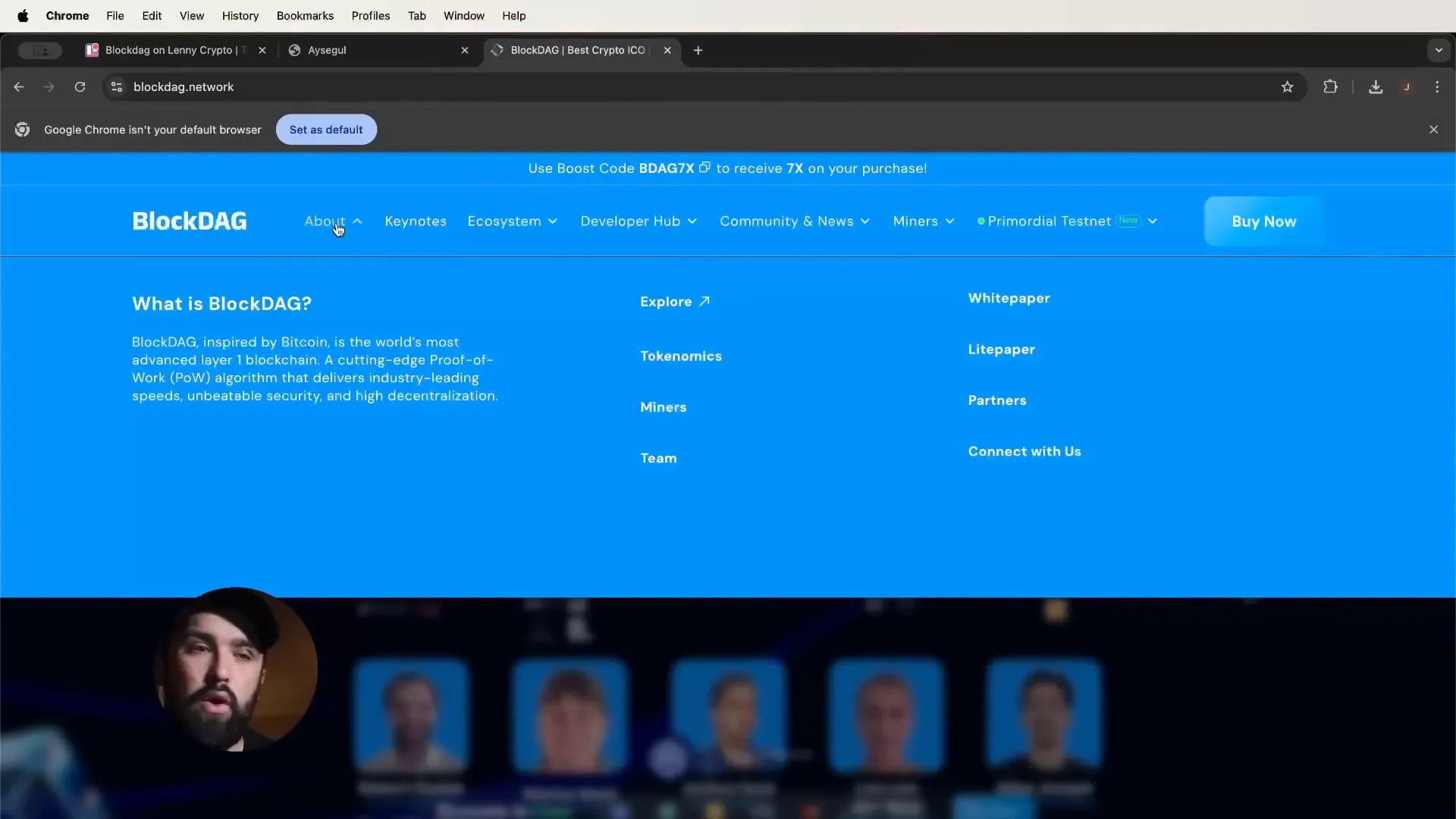Open the Help menu
Screen dimensions: 1456x819
(513, 16)
